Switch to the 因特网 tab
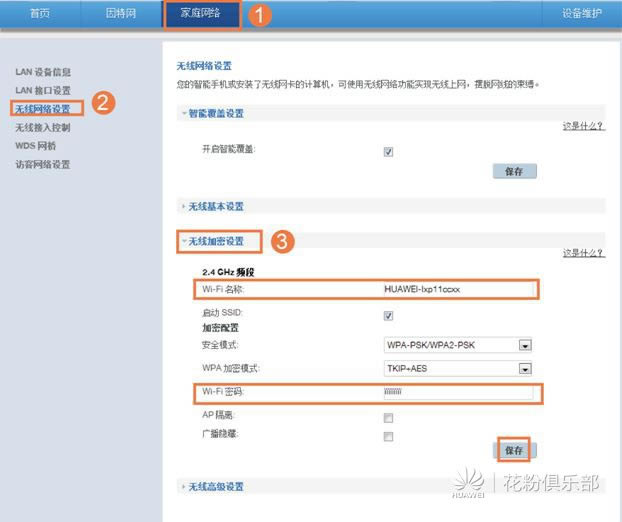The width and height of the screenshot is (622, 522). pyautogui.click(x=121, y=14)
